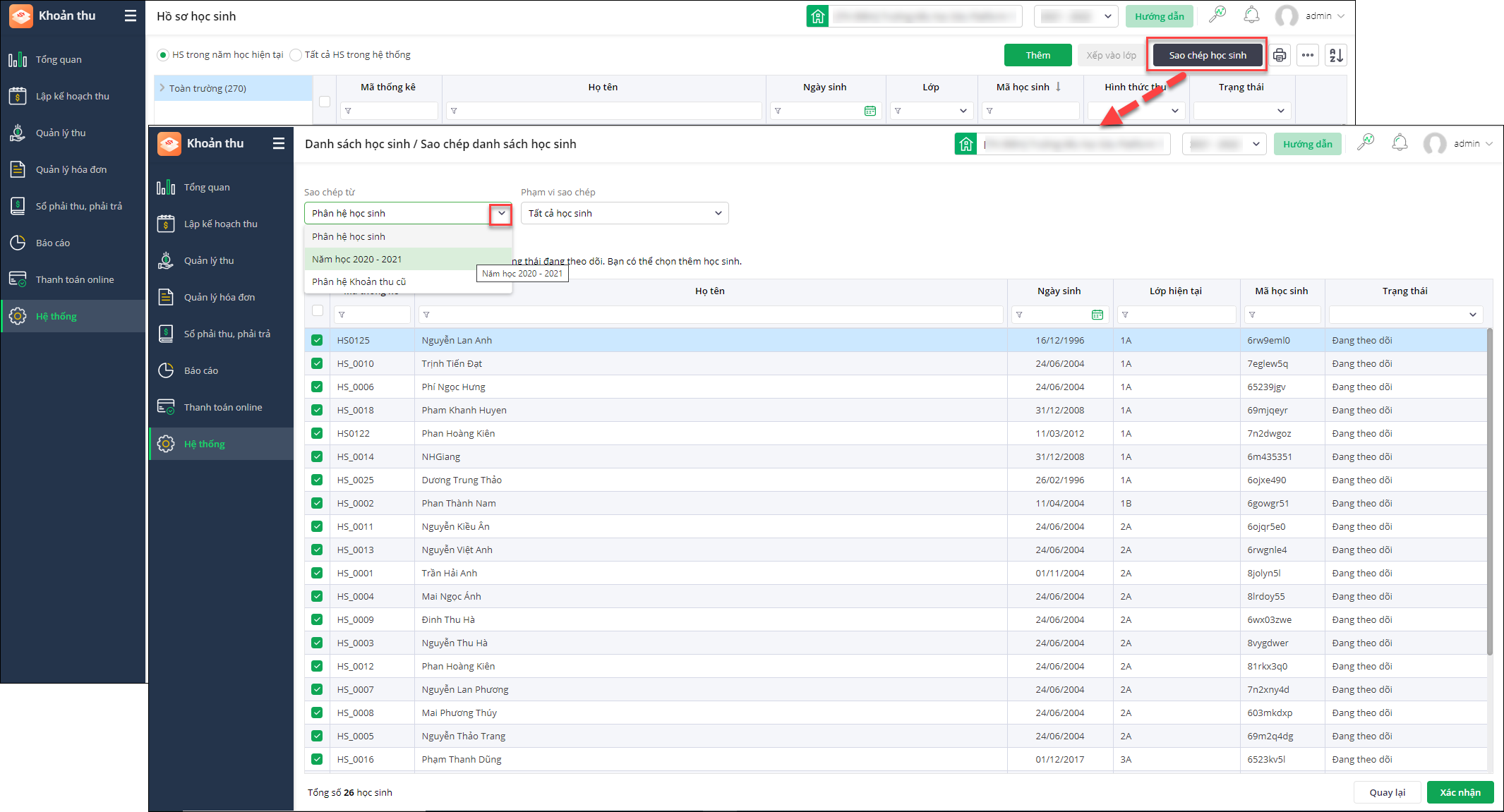Viewport: 1504px width, 812px height.
Task: Open the calendar picker in the Ngày sinh filter
Action: tap(1097, 315)
